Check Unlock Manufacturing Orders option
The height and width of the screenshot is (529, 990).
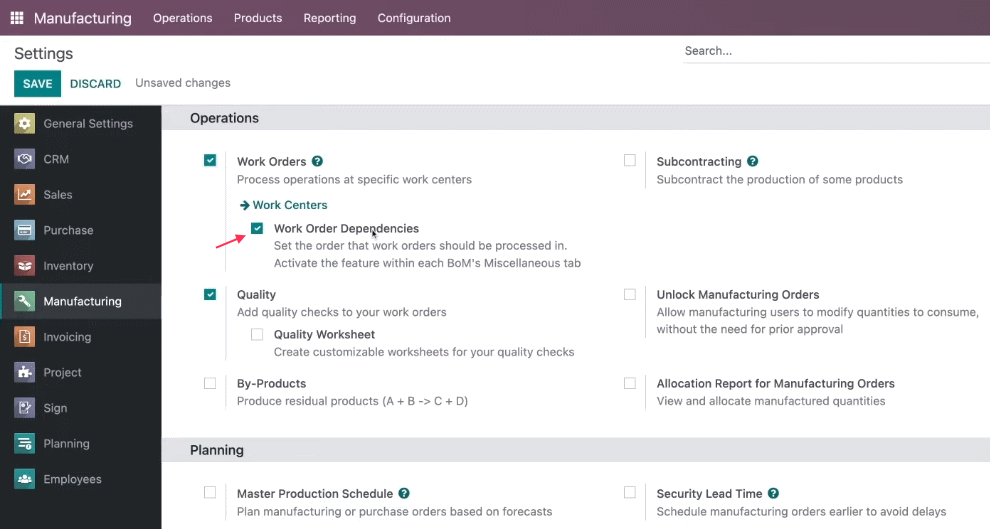click(630, 294)
